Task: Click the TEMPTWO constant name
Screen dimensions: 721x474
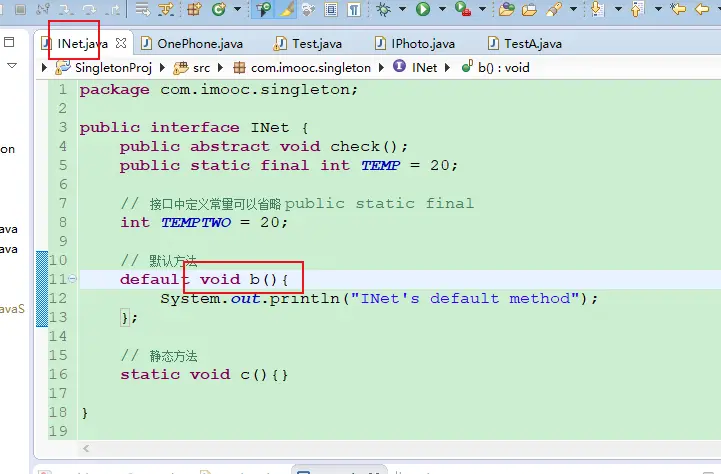Action: (196, 223)
